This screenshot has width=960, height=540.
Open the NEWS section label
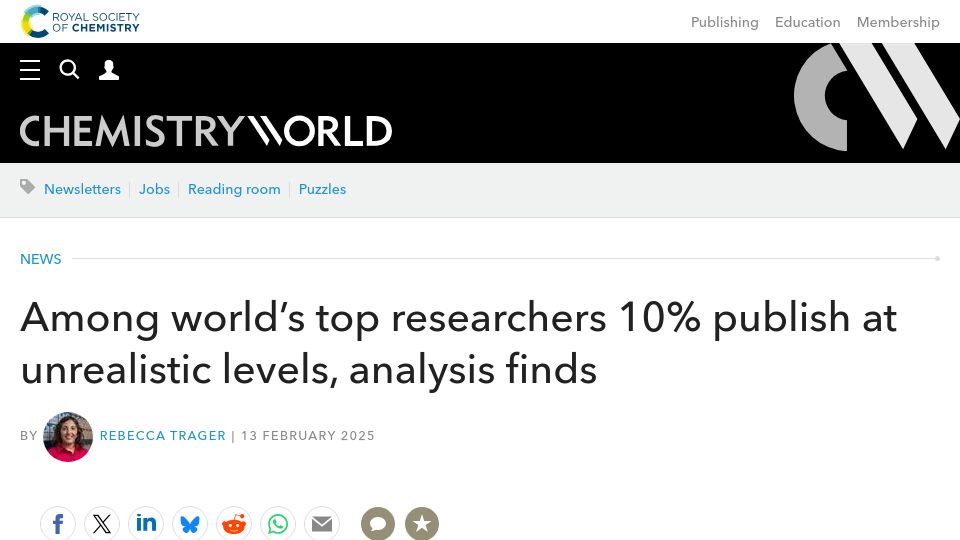coord(40,259)
